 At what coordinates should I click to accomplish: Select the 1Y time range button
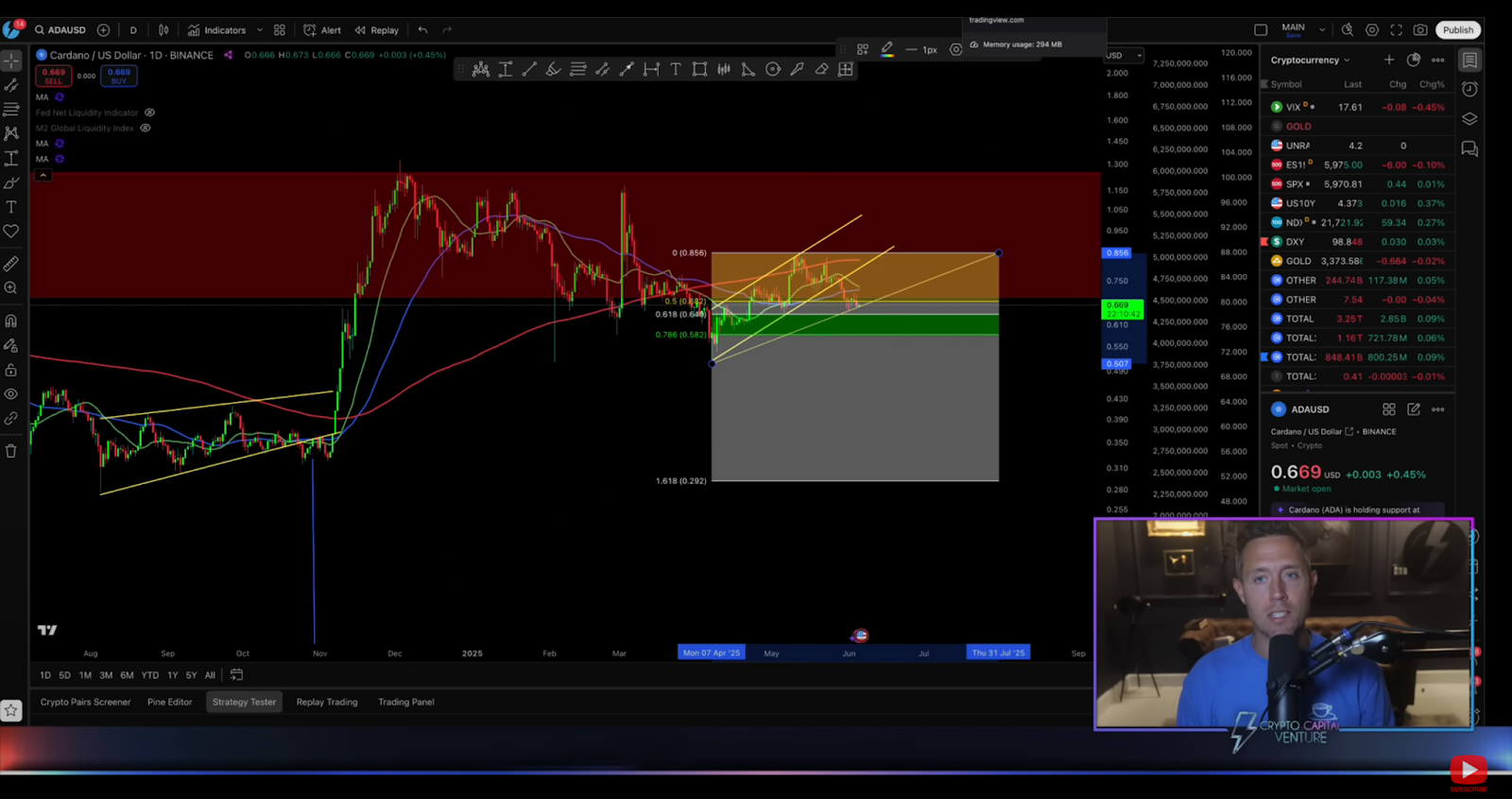coord(172,675)
